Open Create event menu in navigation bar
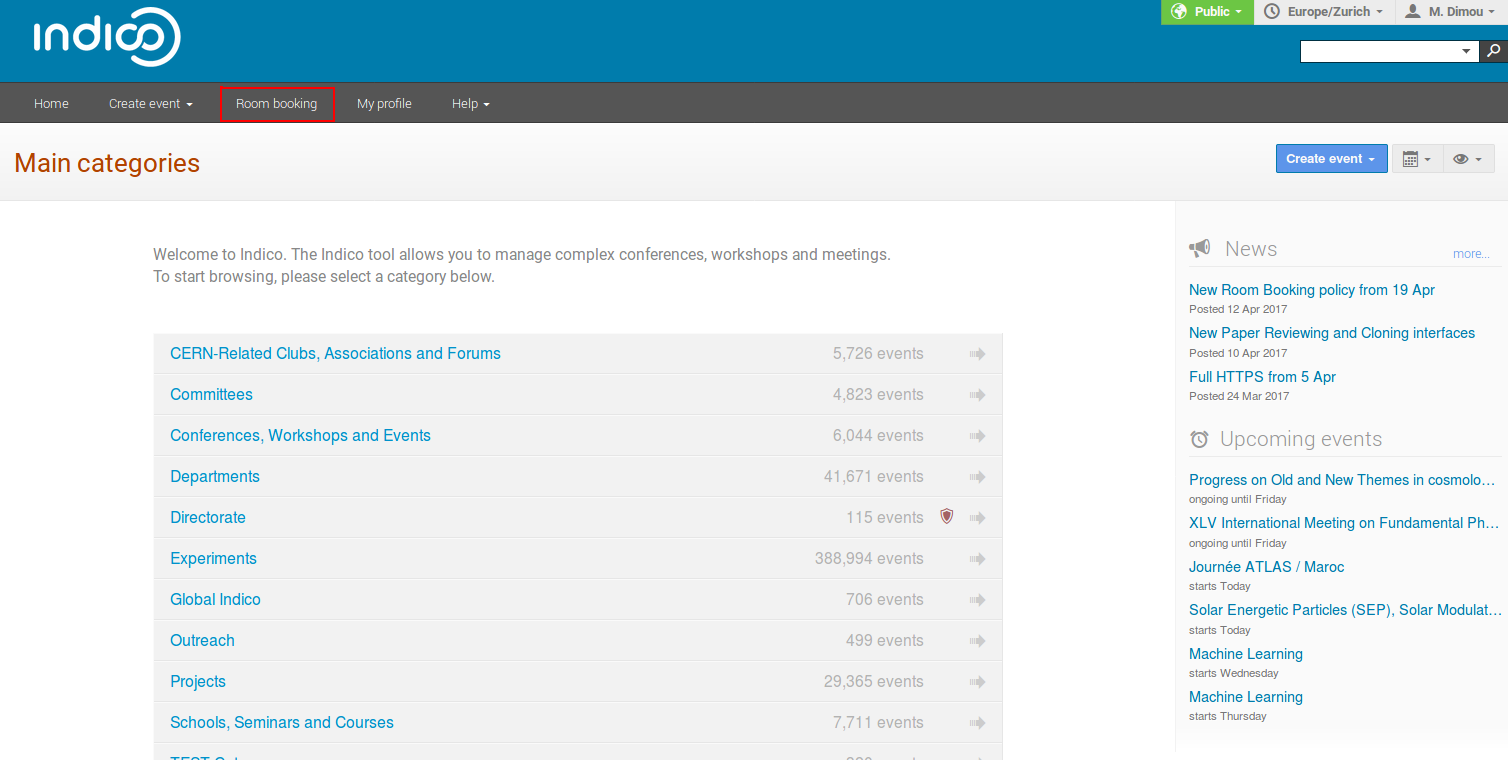This screenshot has height=760, width=1508. [151, 104]
